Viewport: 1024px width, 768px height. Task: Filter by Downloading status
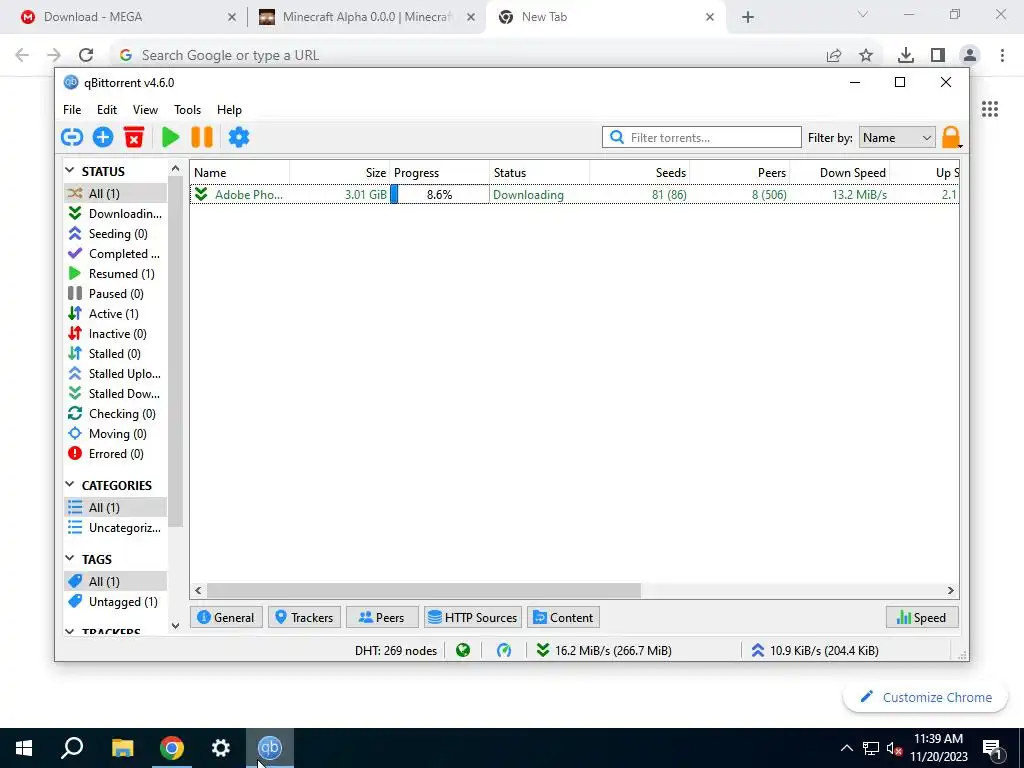tap(116, 214)
